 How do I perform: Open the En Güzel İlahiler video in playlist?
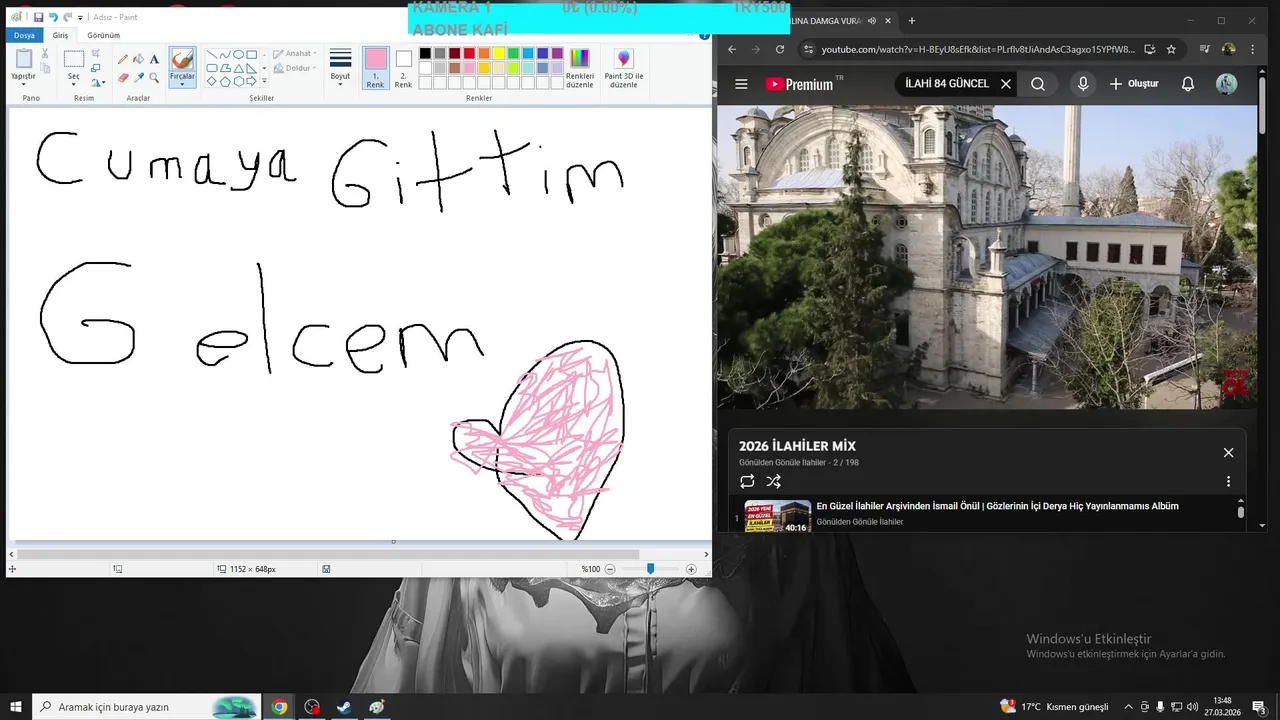pos(998,506)
